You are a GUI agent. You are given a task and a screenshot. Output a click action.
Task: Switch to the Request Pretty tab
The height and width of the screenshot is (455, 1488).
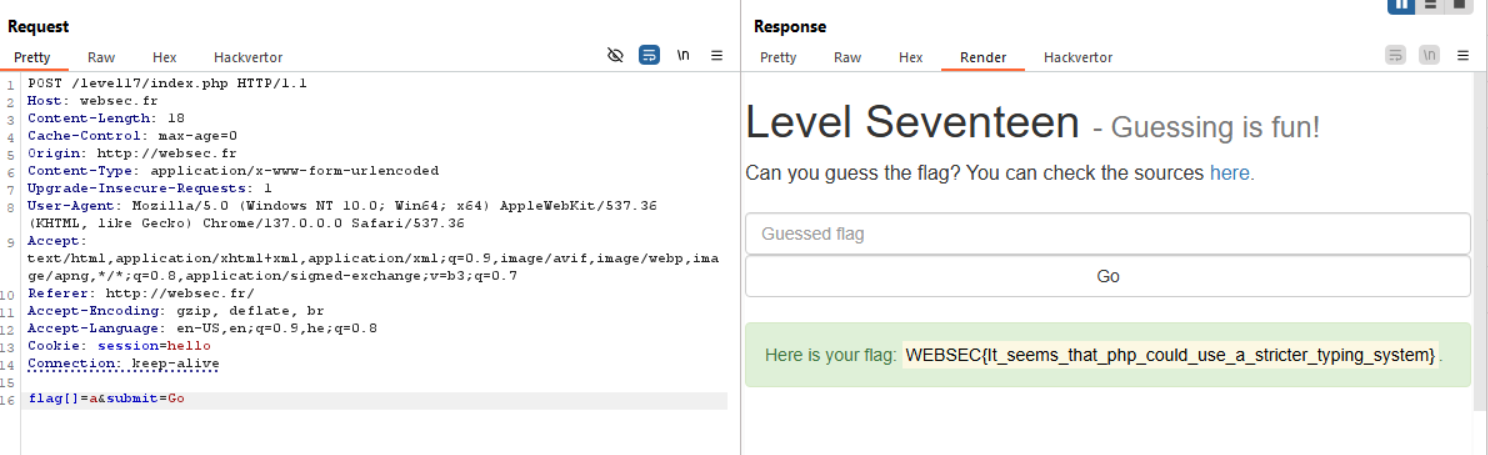[x=32, y=58]
